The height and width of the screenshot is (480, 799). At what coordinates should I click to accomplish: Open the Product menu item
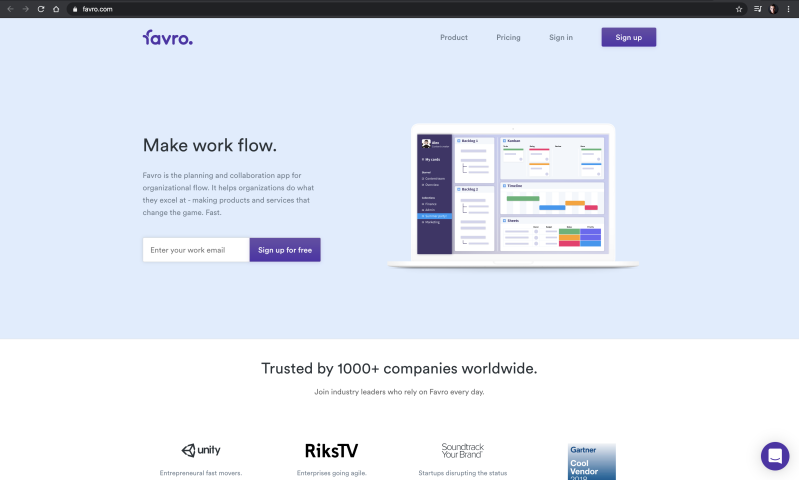click(x=454, y=37)
